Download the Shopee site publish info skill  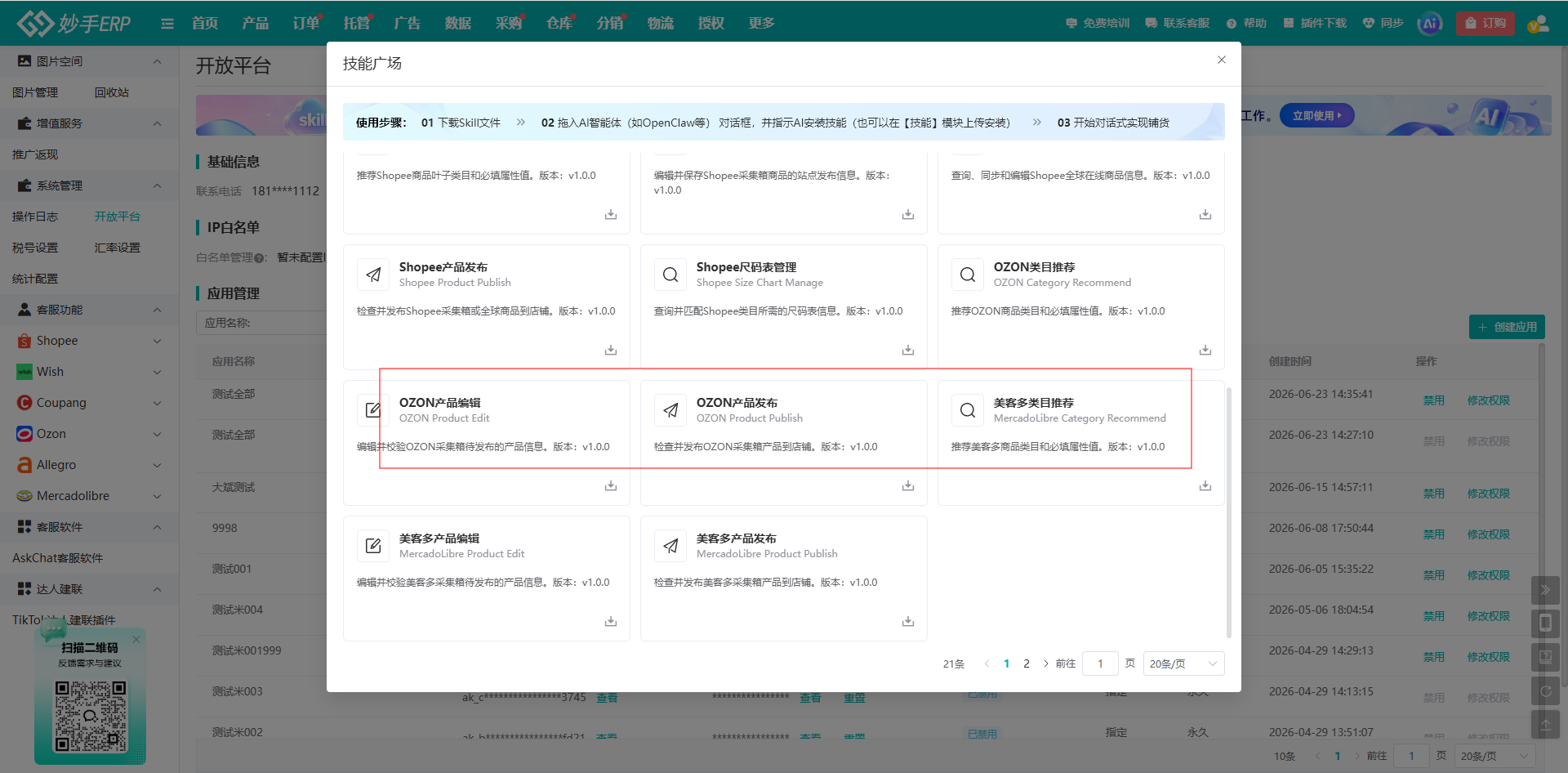(907, 214)
